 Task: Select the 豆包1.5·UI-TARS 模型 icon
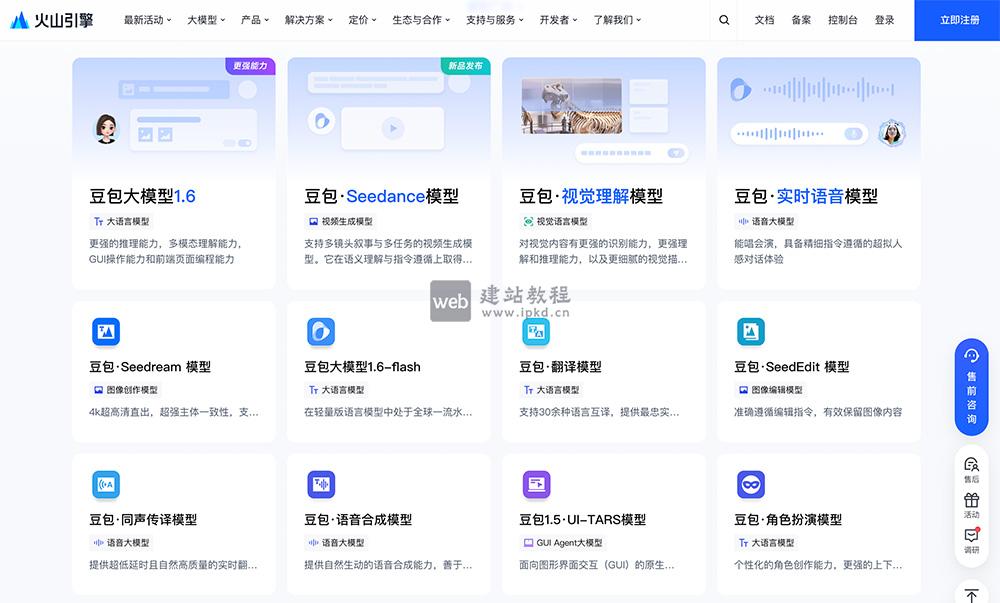535,485
